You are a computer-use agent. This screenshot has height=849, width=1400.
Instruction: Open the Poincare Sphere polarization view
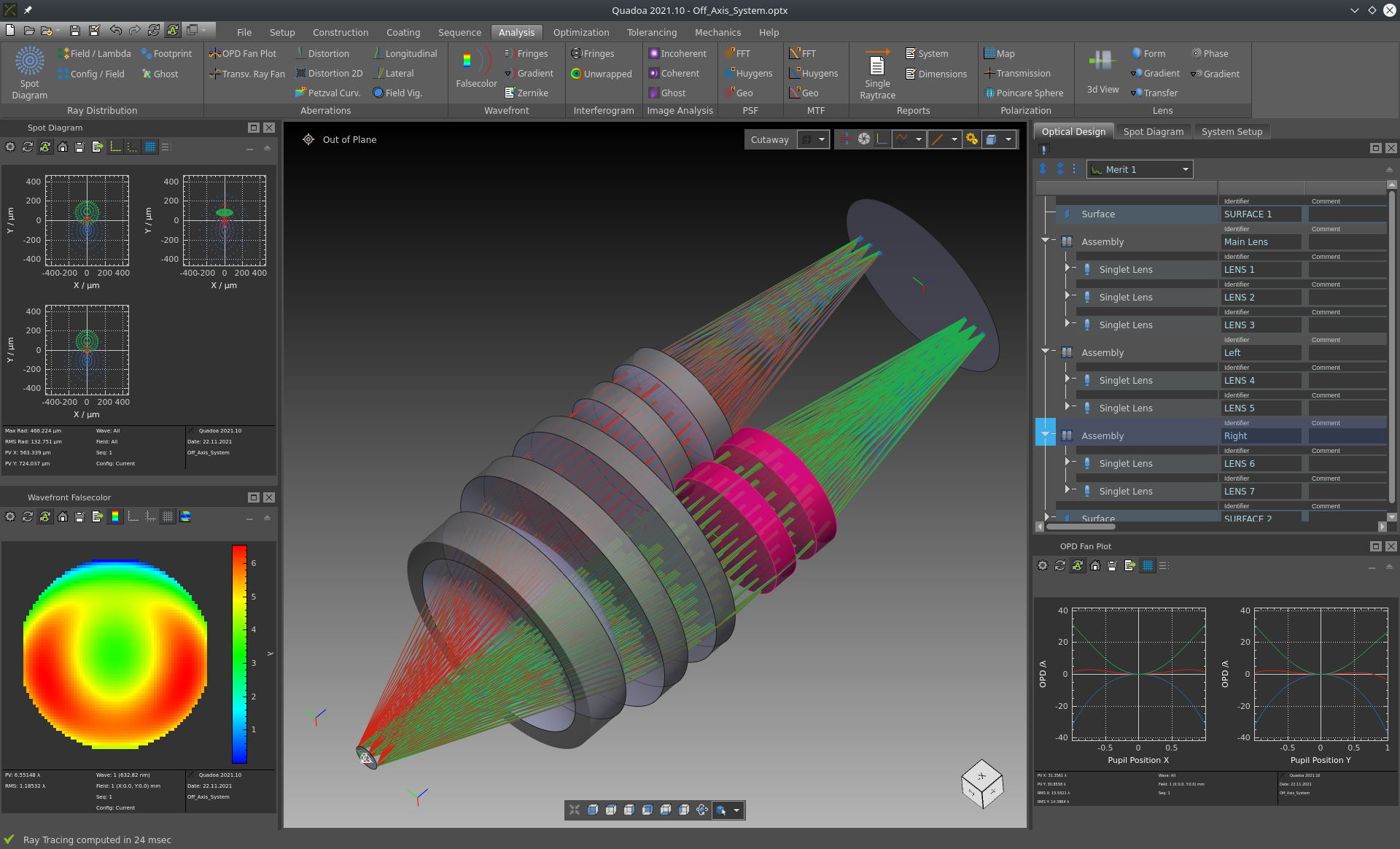click(x=1024, y=93)
